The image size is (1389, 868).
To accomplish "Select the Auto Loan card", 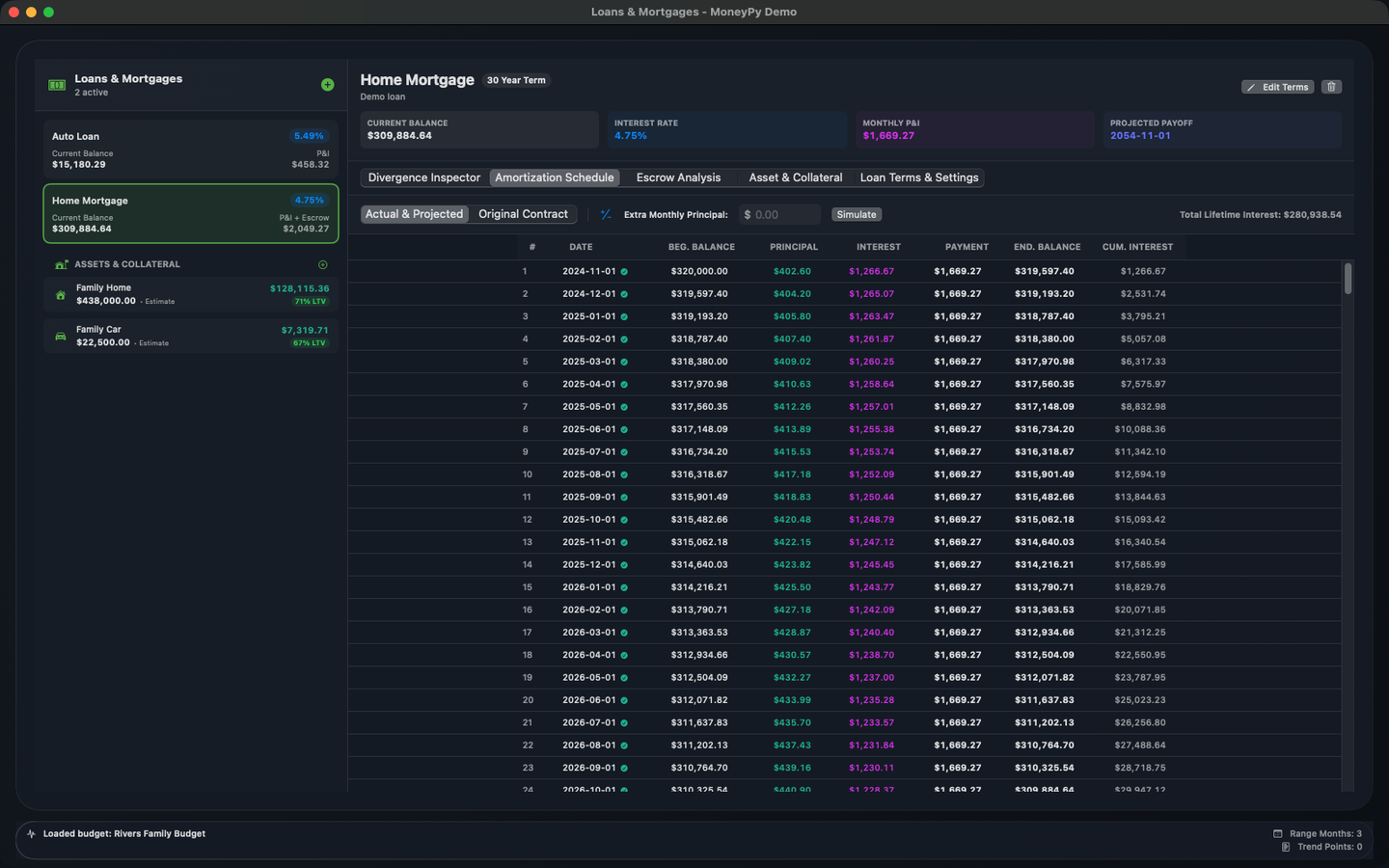I will [x=190, y=149].
